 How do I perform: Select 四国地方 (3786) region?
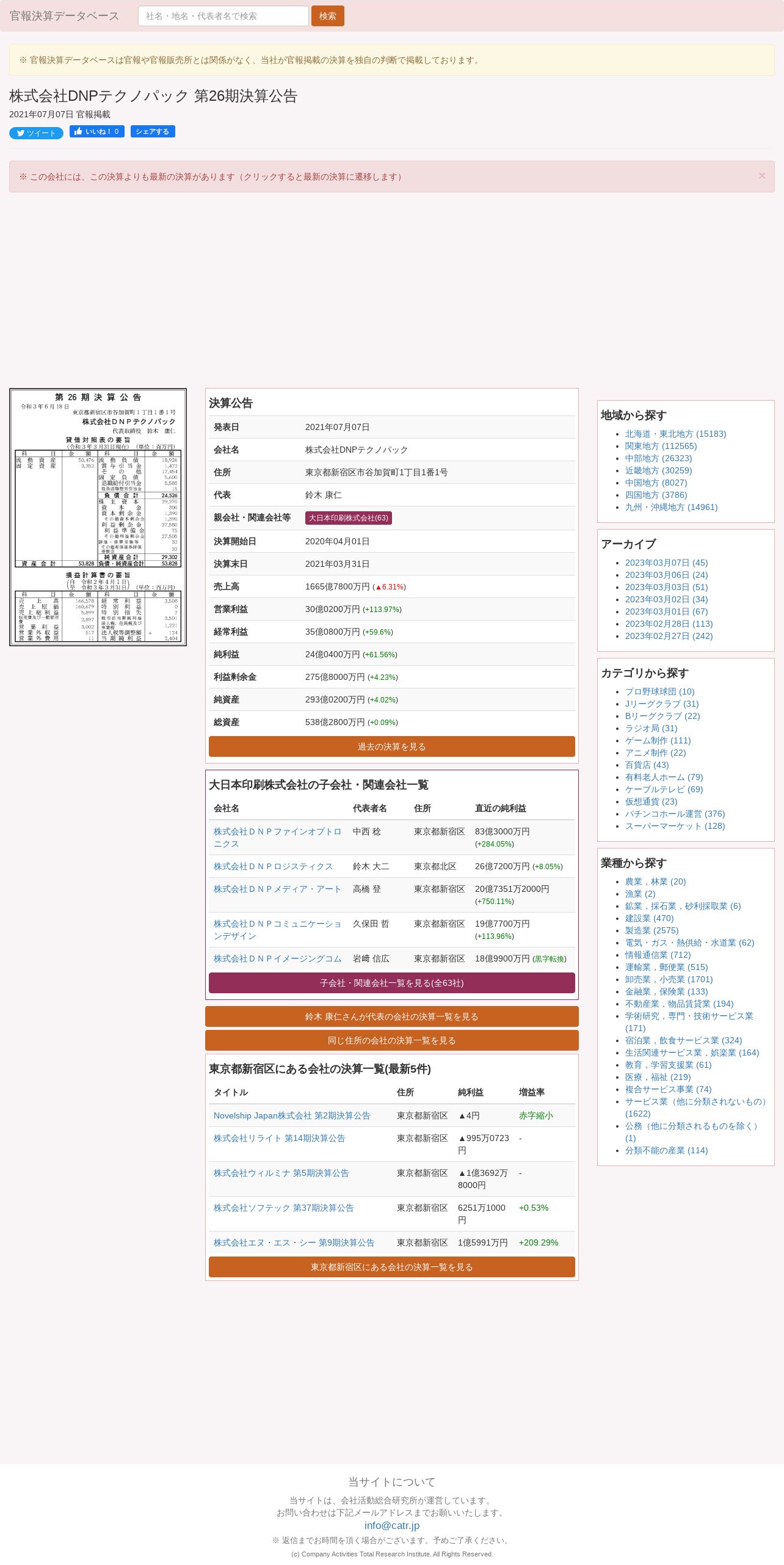point(656,495)
